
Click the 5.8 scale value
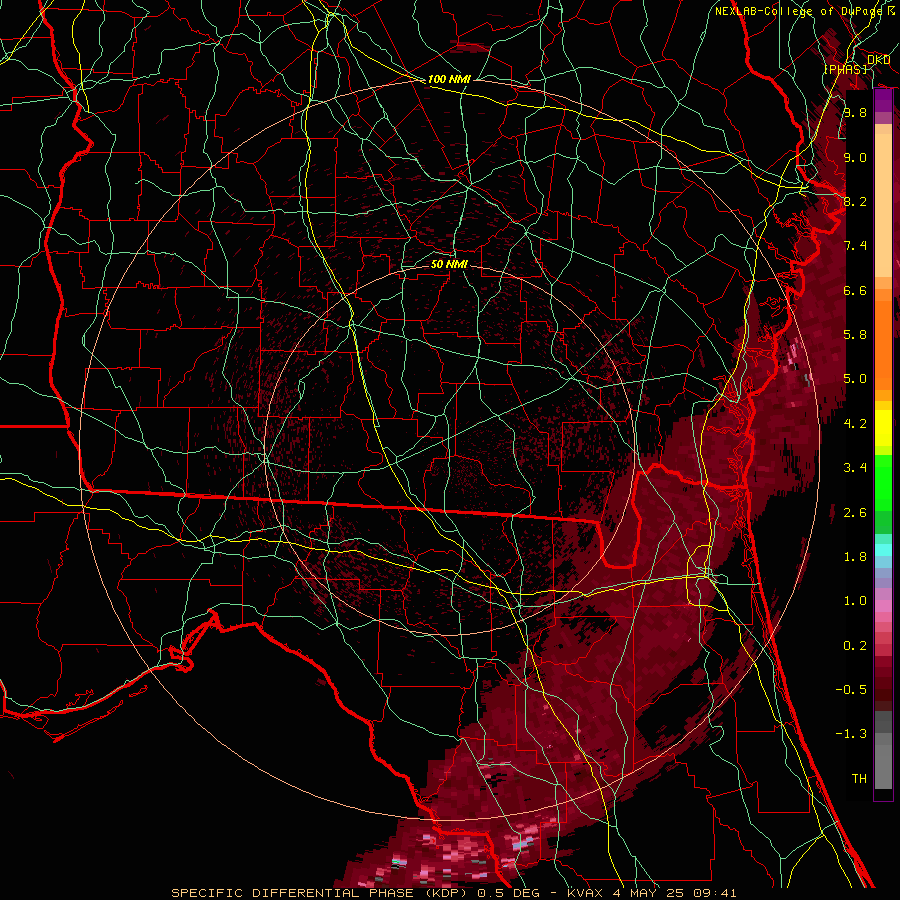click(x=855, y=334)
